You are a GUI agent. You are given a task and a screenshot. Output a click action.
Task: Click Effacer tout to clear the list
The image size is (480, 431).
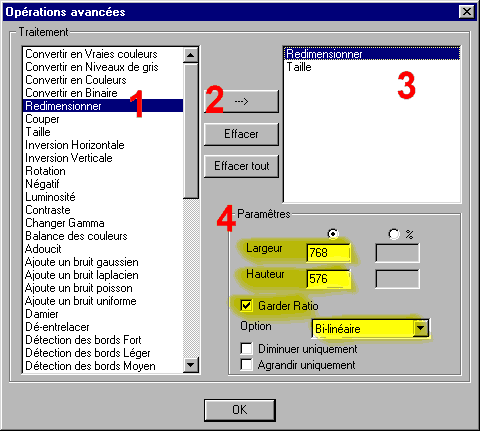[x=241, y=166]
